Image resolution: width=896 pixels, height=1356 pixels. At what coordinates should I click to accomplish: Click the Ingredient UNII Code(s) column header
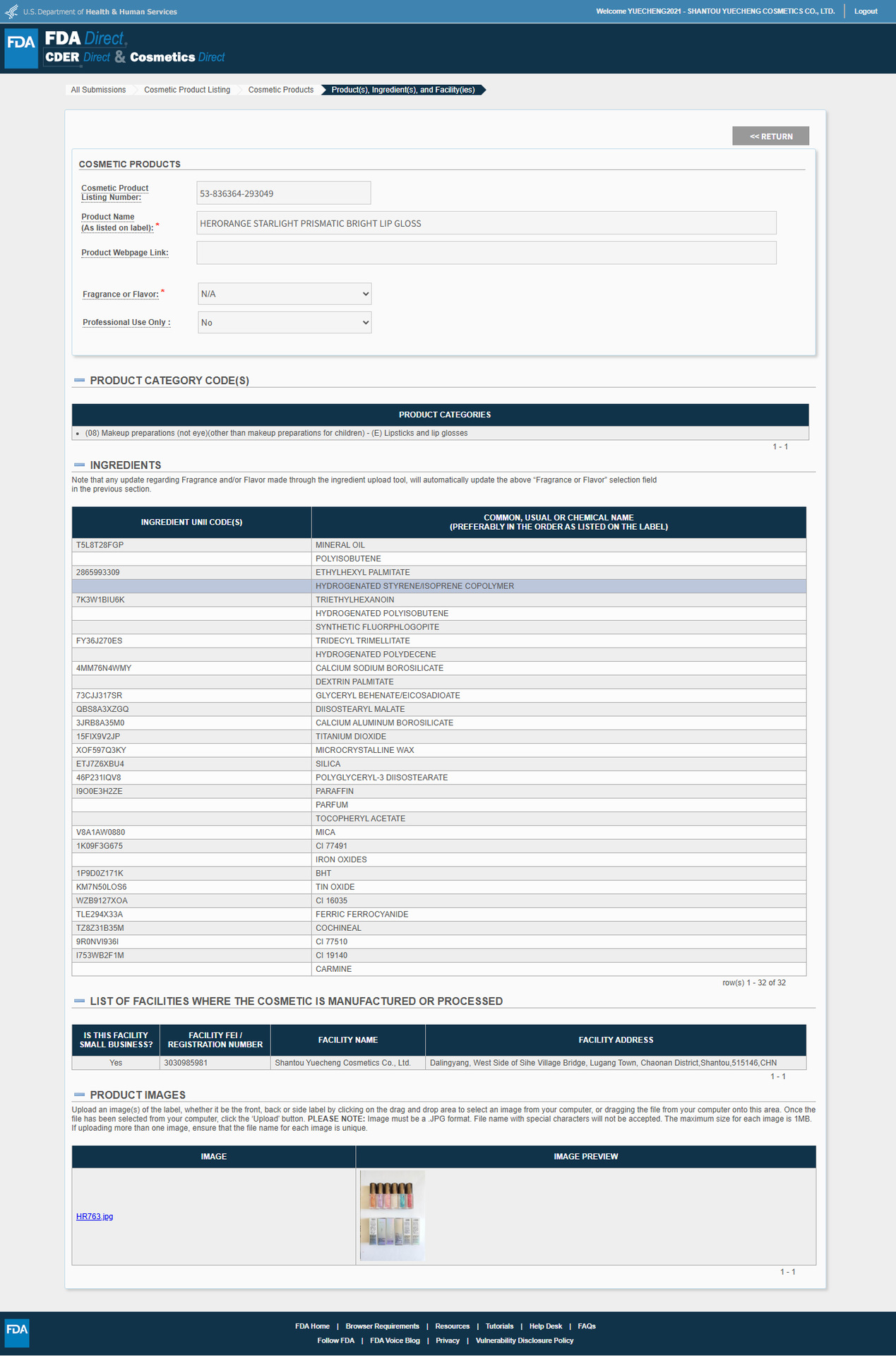click(x=191, y=523)
